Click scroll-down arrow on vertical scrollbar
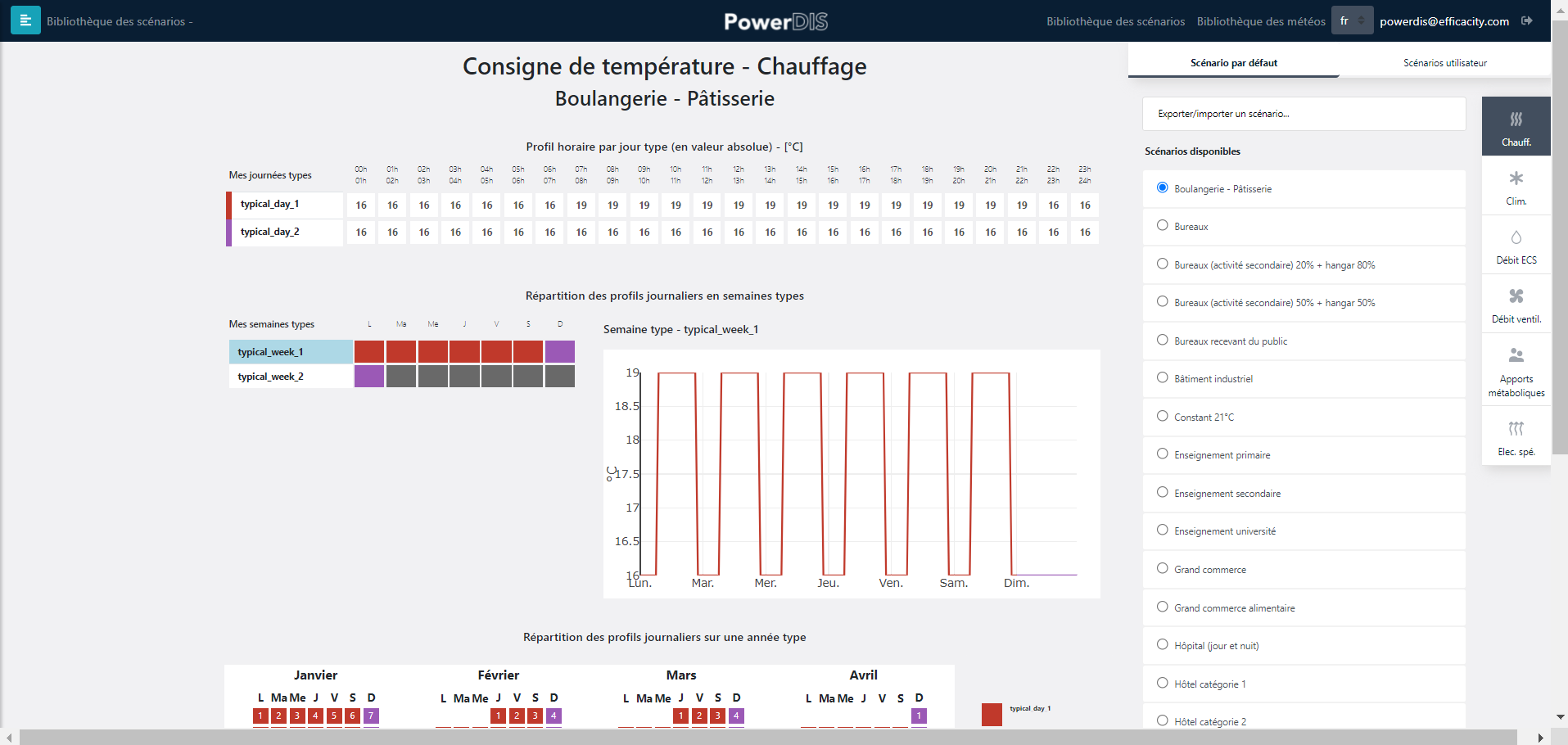Image resolution: width=1568 pixels, height=745 pixels. (1561, 717)
